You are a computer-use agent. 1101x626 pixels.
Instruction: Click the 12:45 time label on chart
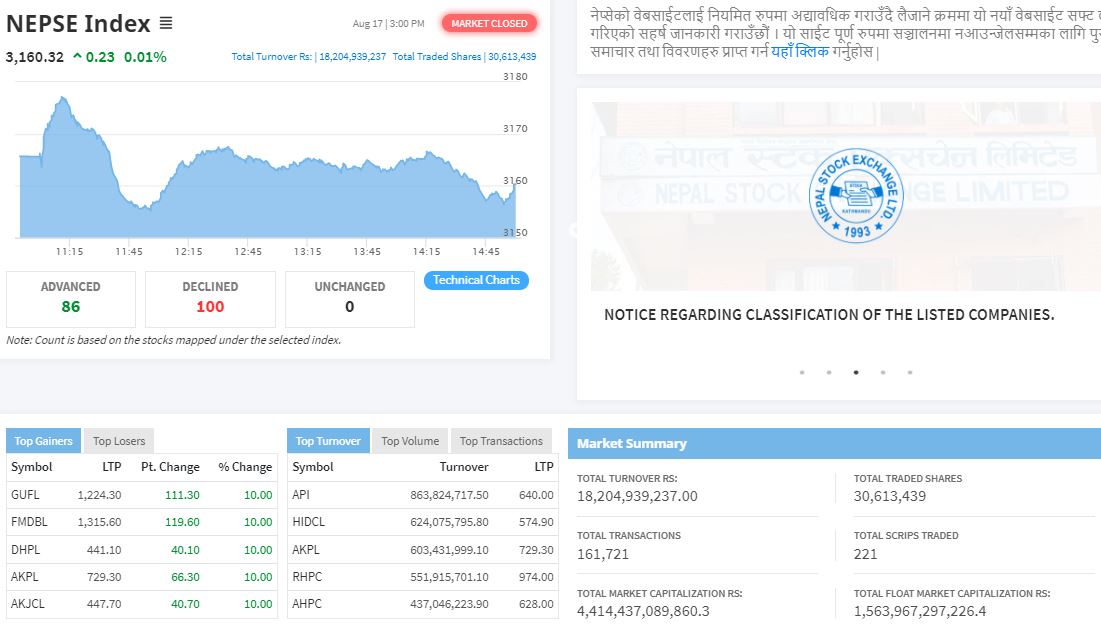coord(248,251)
